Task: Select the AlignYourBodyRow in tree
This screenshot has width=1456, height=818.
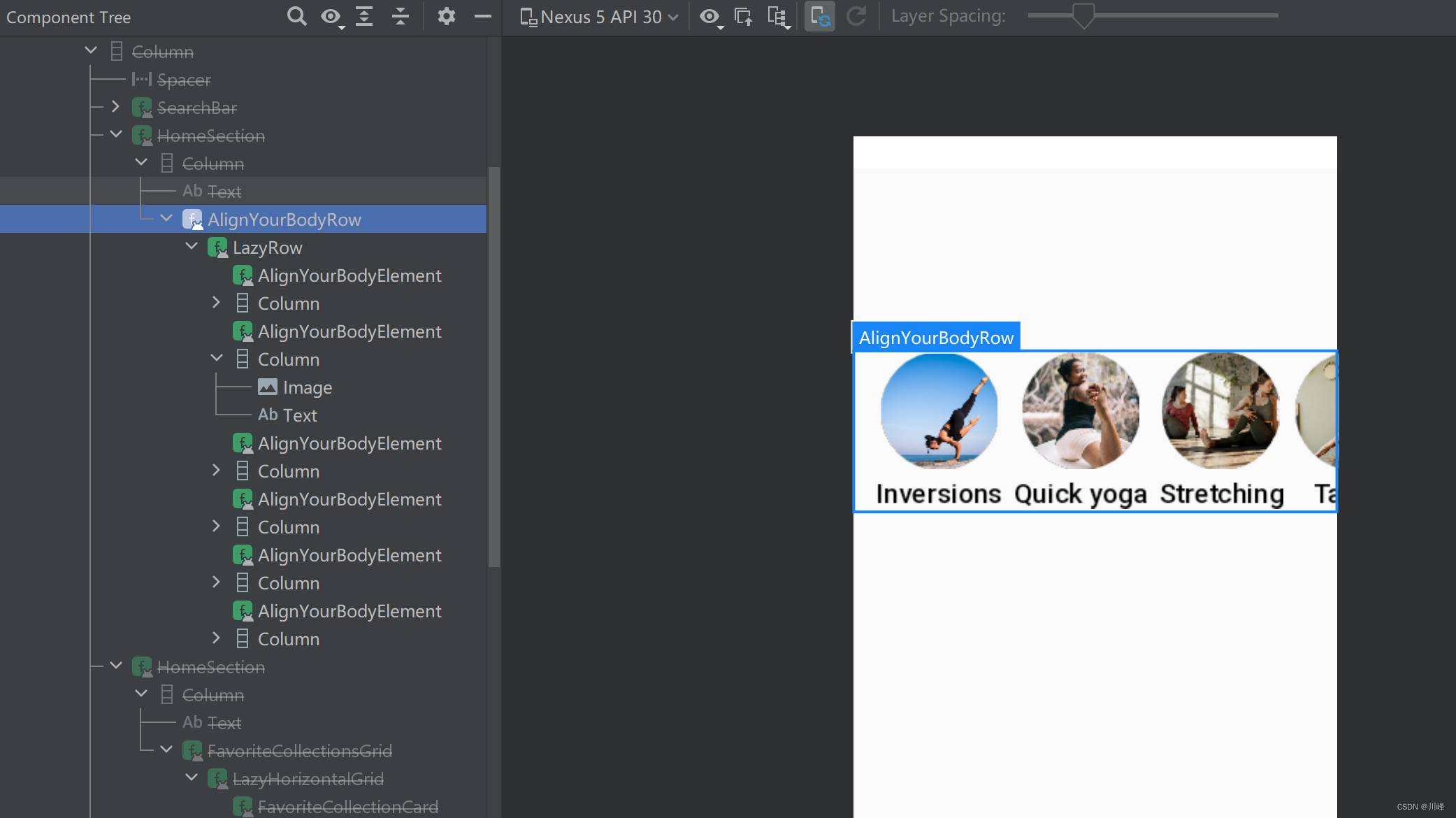Action: (285, 219)
